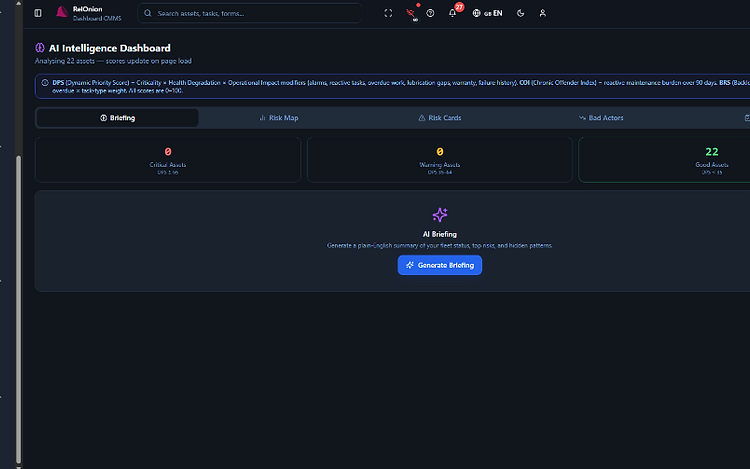This screenshot has width=750, height=469.
Task: Switch to the Risk Cards tab
Action: [440, 118]
